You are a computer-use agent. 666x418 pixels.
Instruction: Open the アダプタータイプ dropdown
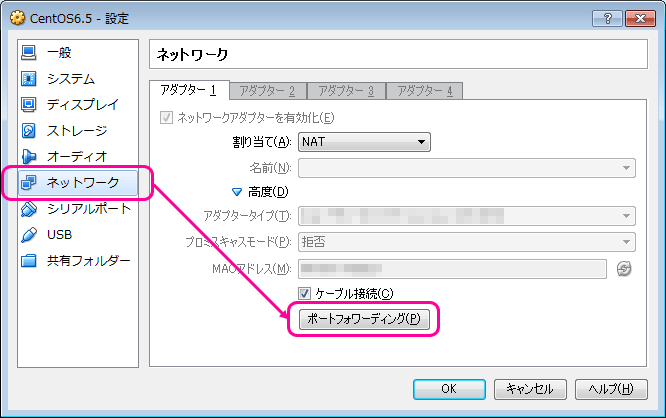pos(467,216)
